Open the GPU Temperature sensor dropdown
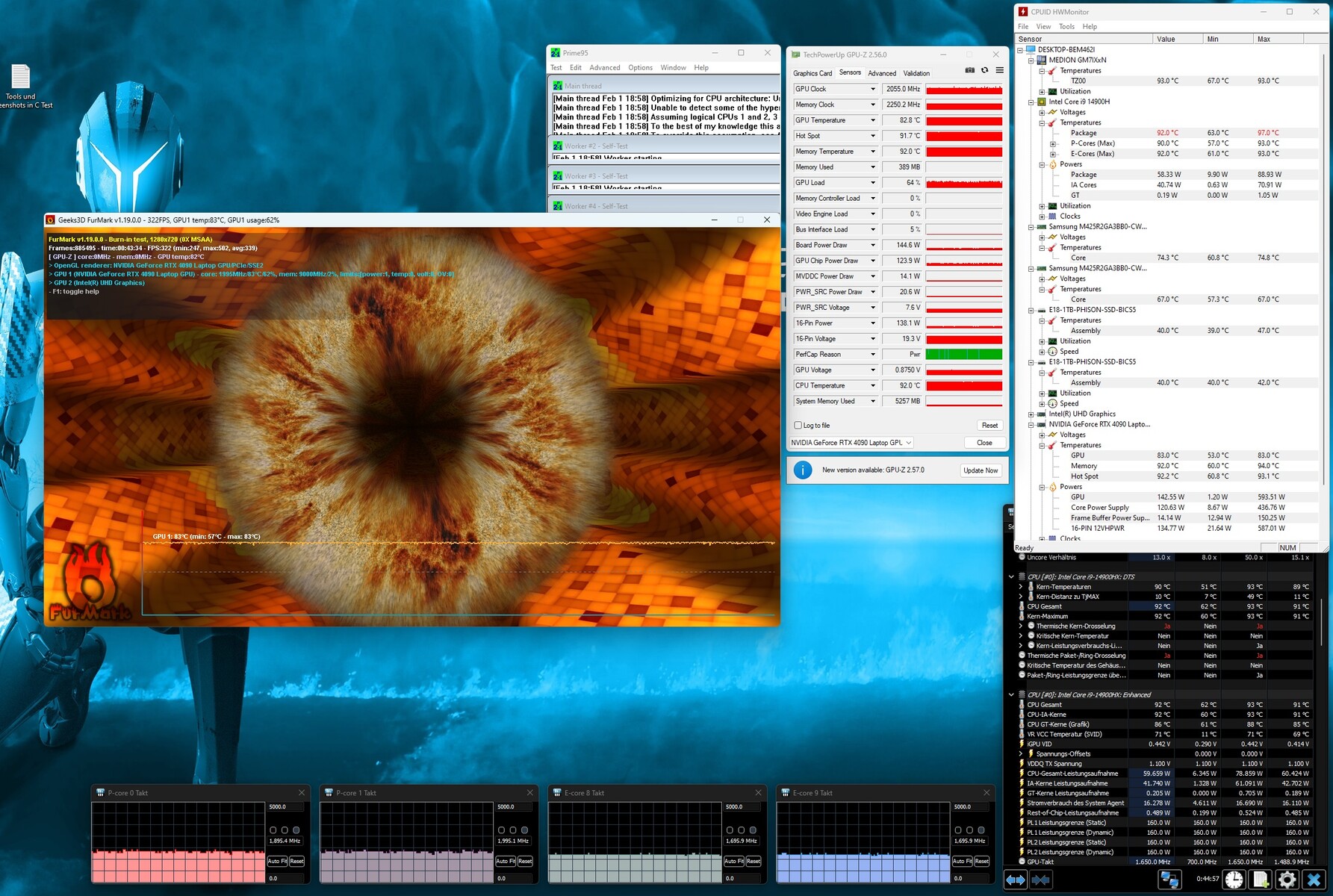 click(872, 120)
